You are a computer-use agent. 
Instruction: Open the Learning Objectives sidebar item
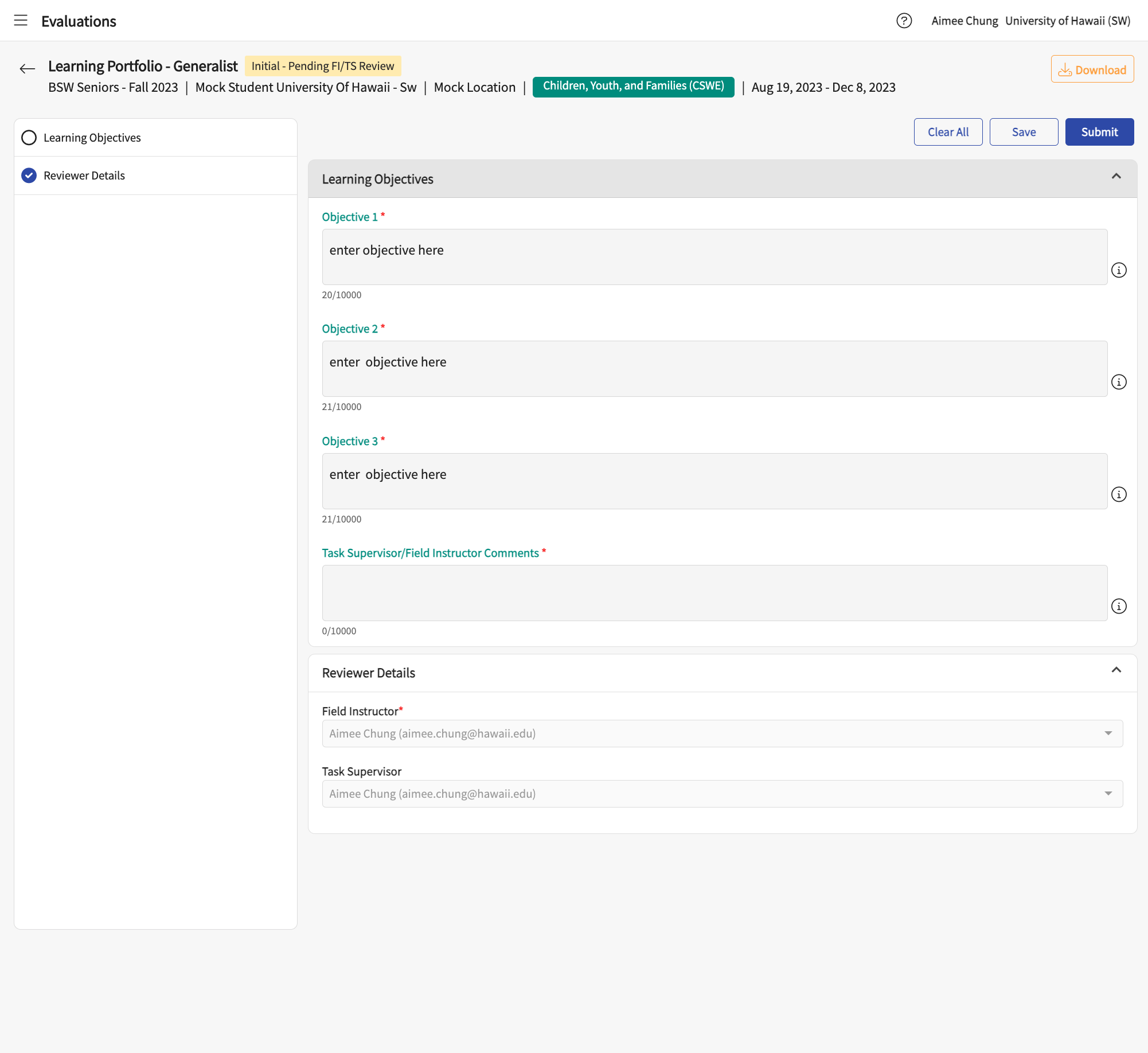click(x=155, y=138)
